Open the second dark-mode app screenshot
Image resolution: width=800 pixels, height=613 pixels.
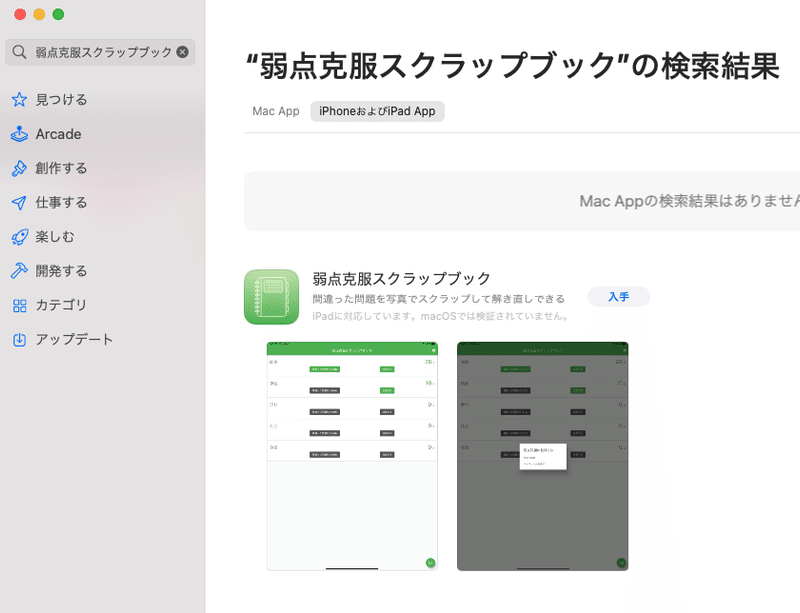(x=542, y=456)
